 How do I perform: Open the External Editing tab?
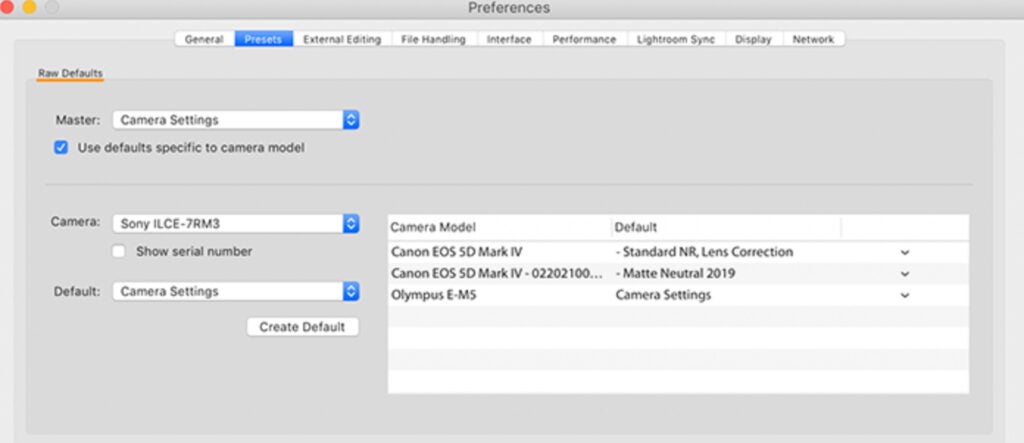pos(342,39)
